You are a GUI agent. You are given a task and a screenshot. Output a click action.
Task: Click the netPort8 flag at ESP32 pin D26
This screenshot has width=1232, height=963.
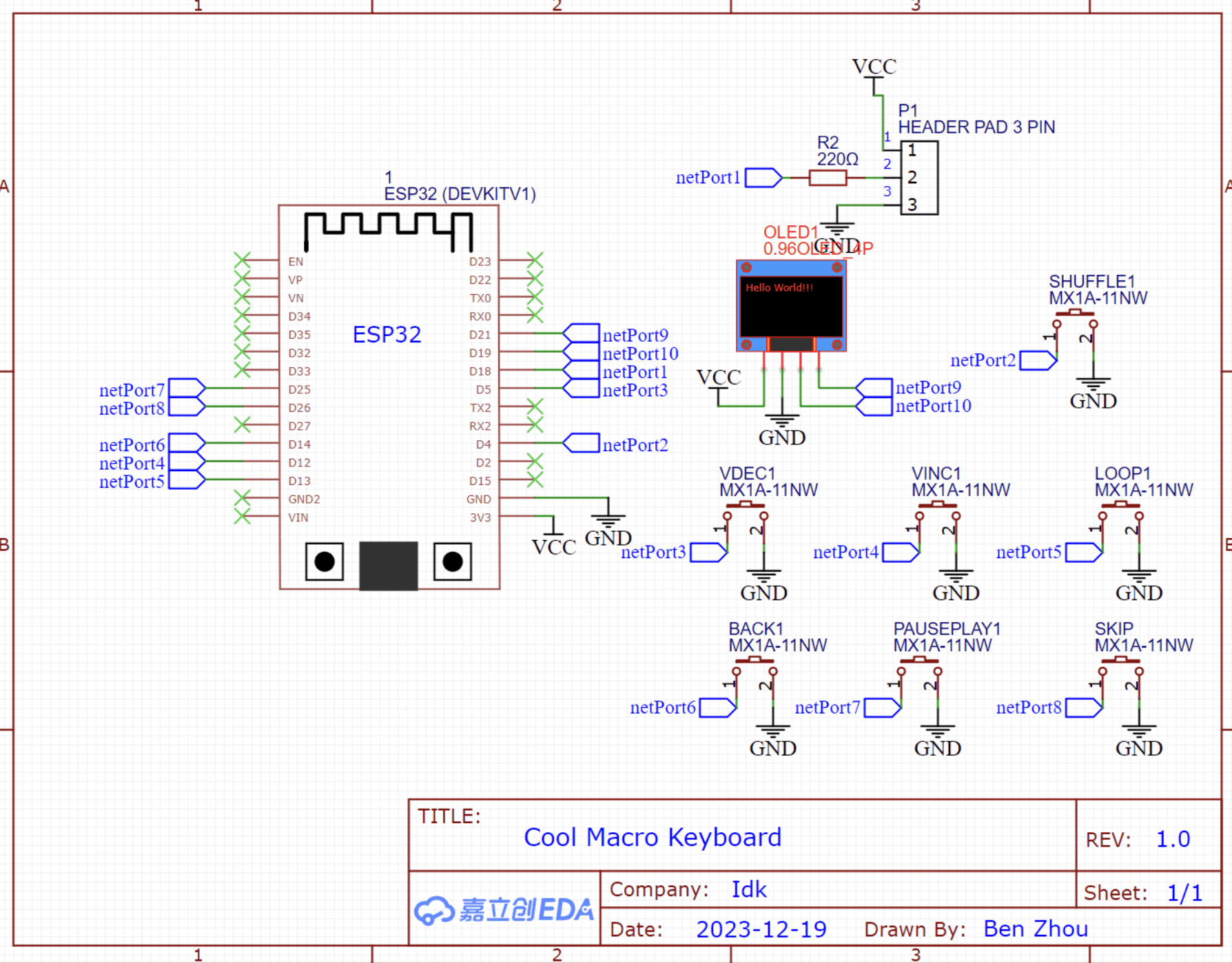click(187, 406)
